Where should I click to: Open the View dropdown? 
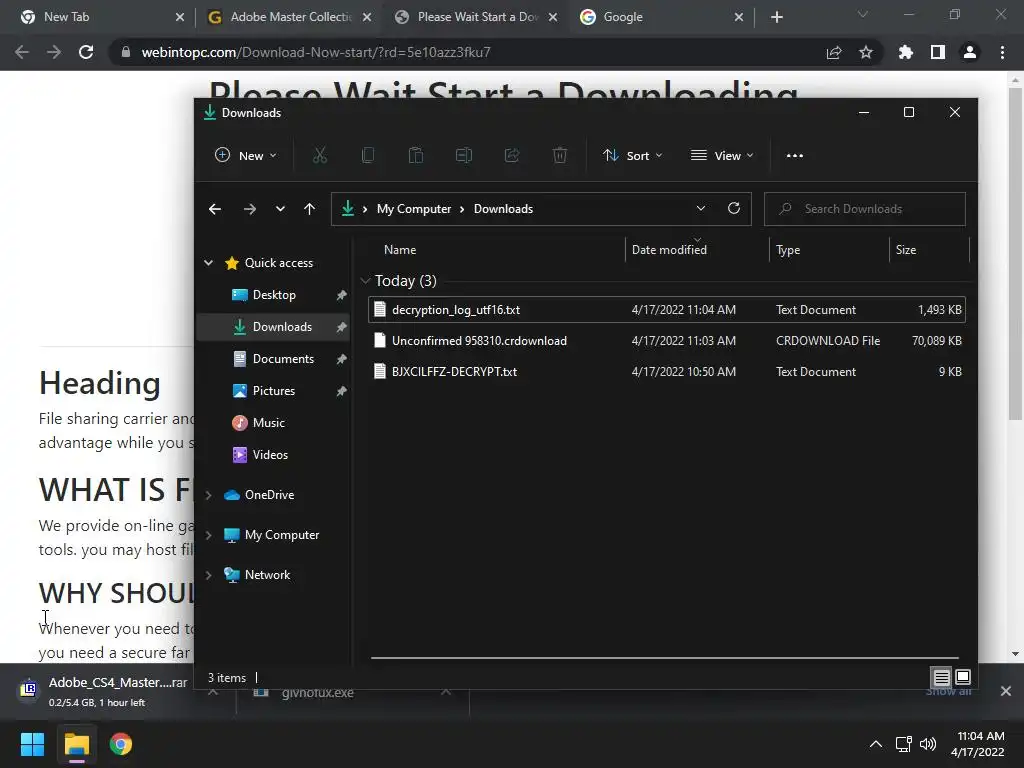pyautogui.click(x=722, y=155)
